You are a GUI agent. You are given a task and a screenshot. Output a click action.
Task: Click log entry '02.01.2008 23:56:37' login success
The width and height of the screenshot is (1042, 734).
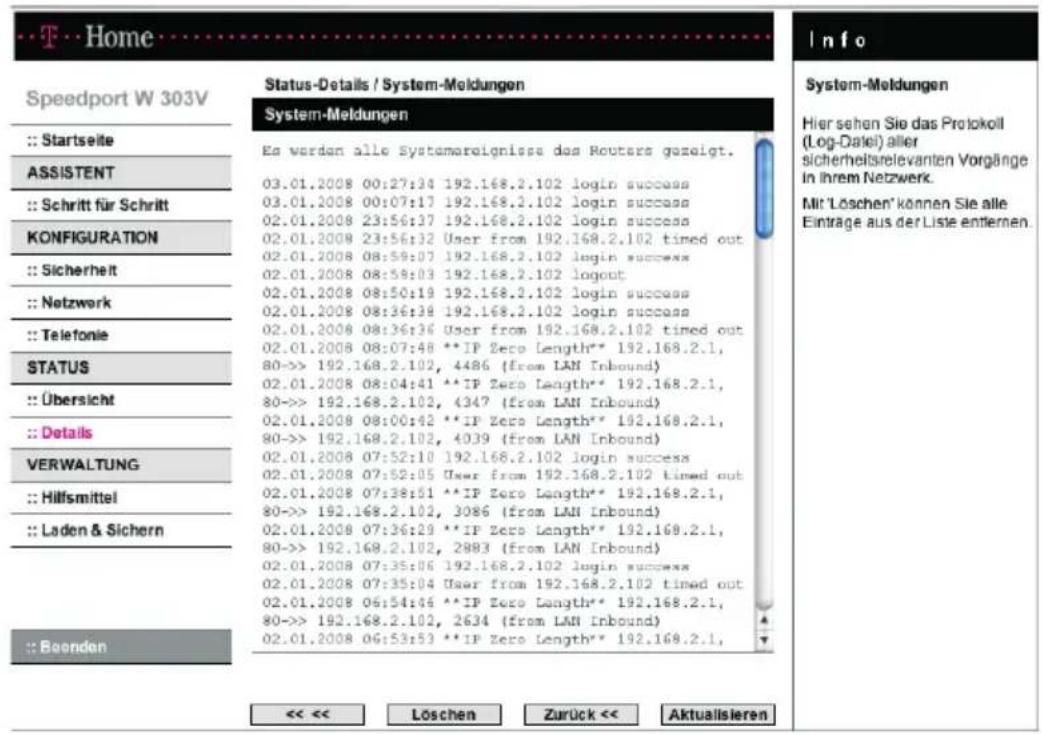(475, 221)
